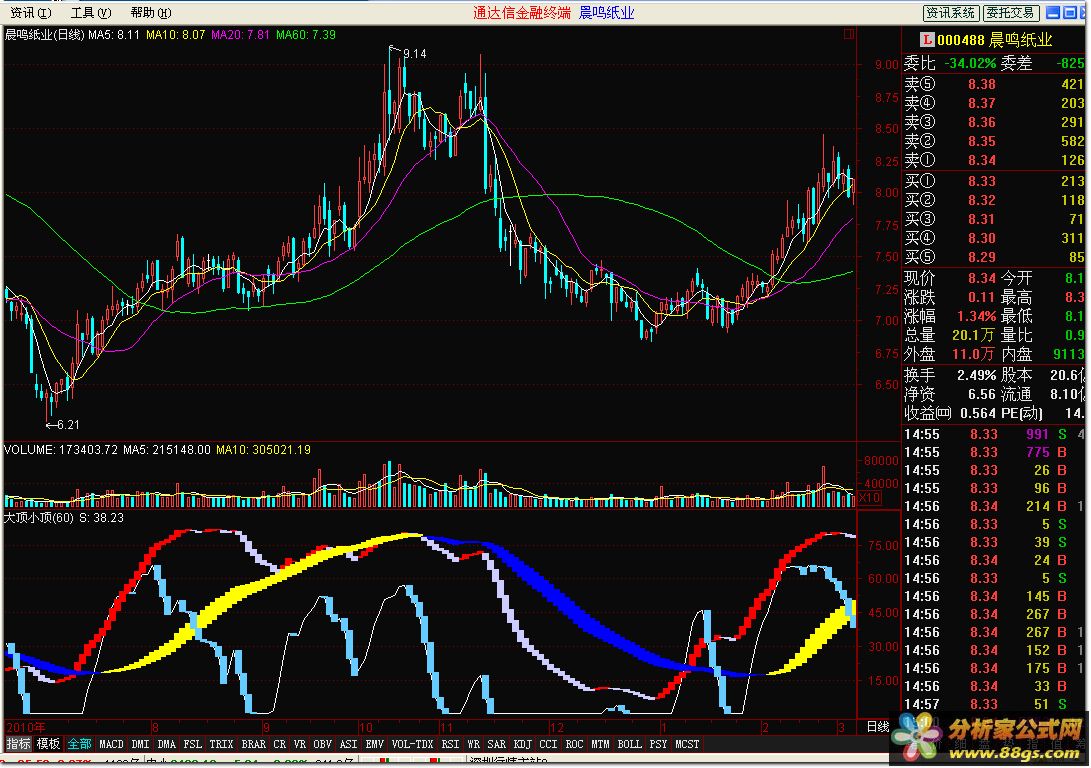The image size is (1091, 768).
Task: Click the red L marker beside 000488
Action: [926, 40]
